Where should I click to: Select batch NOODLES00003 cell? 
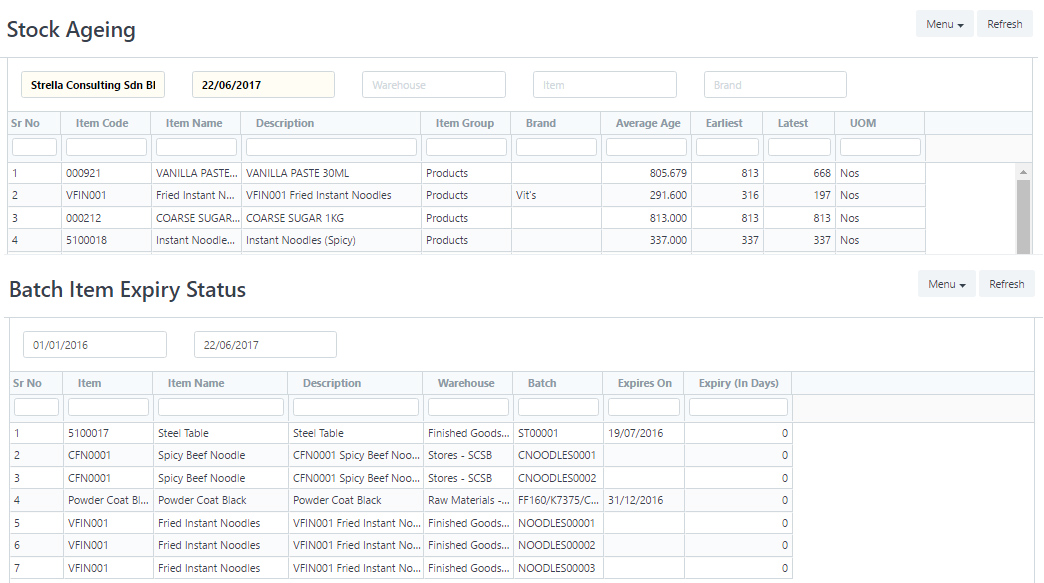[558, 568]
